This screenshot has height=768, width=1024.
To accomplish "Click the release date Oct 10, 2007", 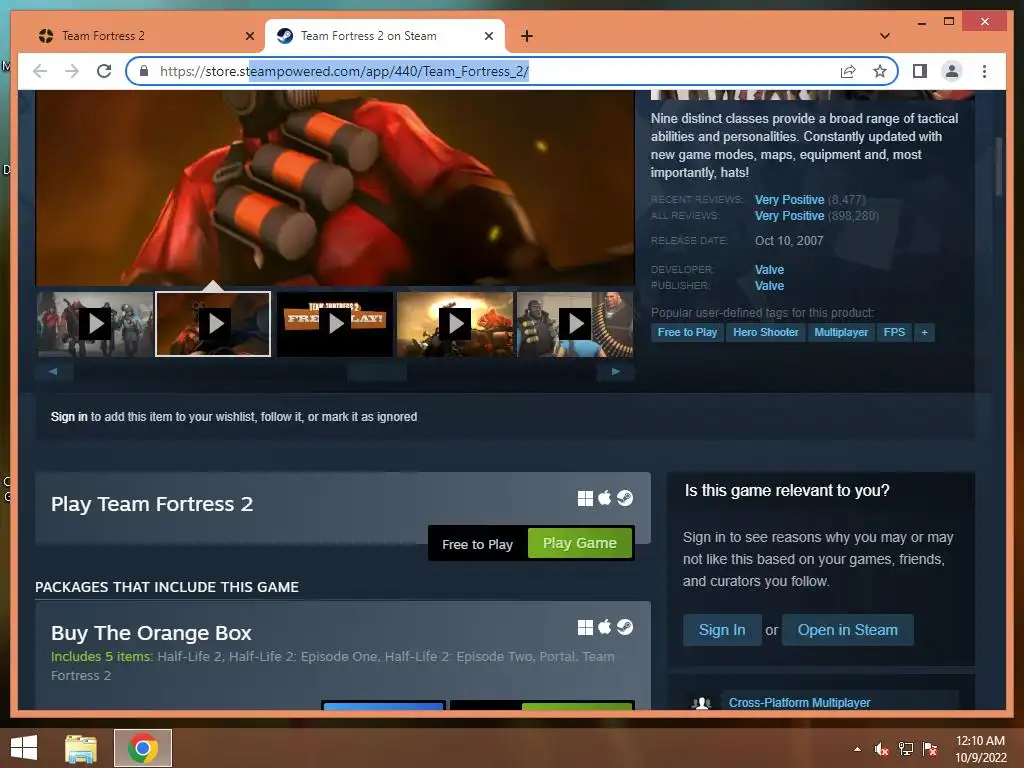I will (x=789, y=241).
